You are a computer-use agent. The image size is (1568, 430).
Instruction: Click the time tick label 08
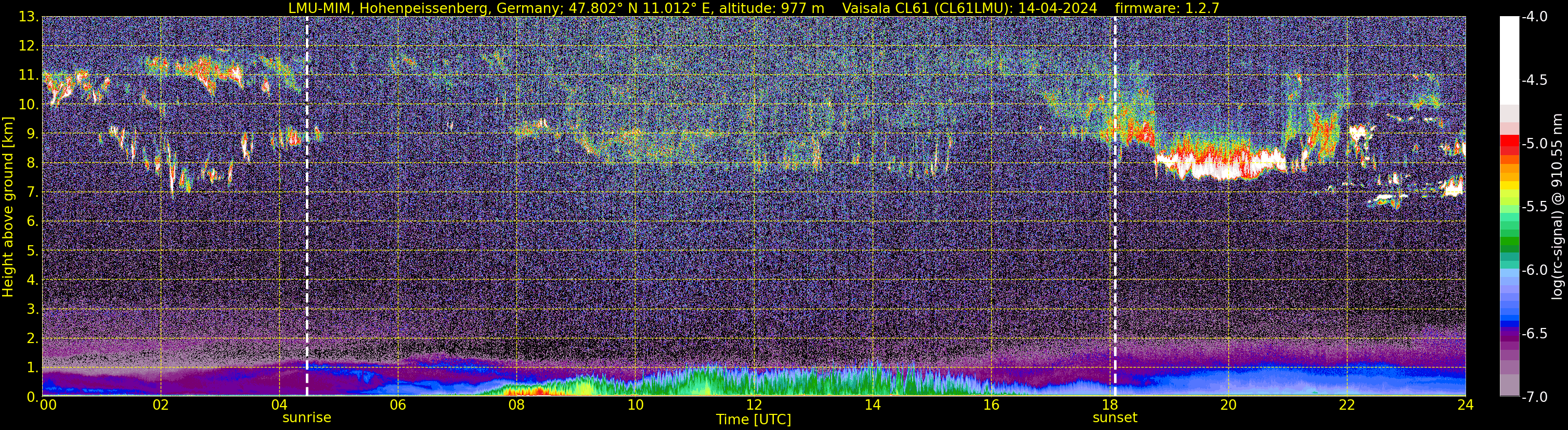click(x=517, y=405)
